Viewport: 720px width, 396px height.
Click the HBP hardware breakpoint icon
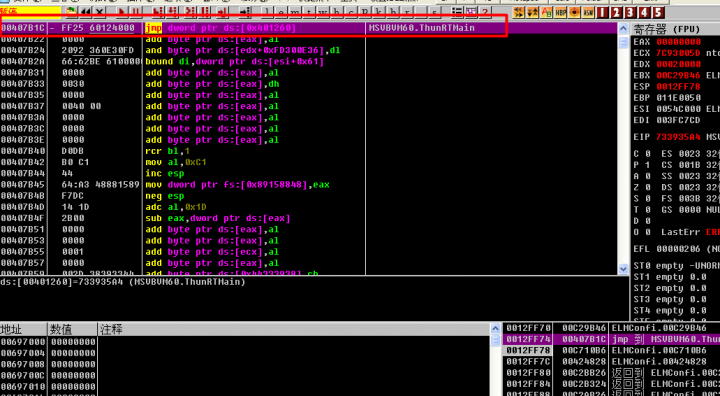click(x=560, y=12)
